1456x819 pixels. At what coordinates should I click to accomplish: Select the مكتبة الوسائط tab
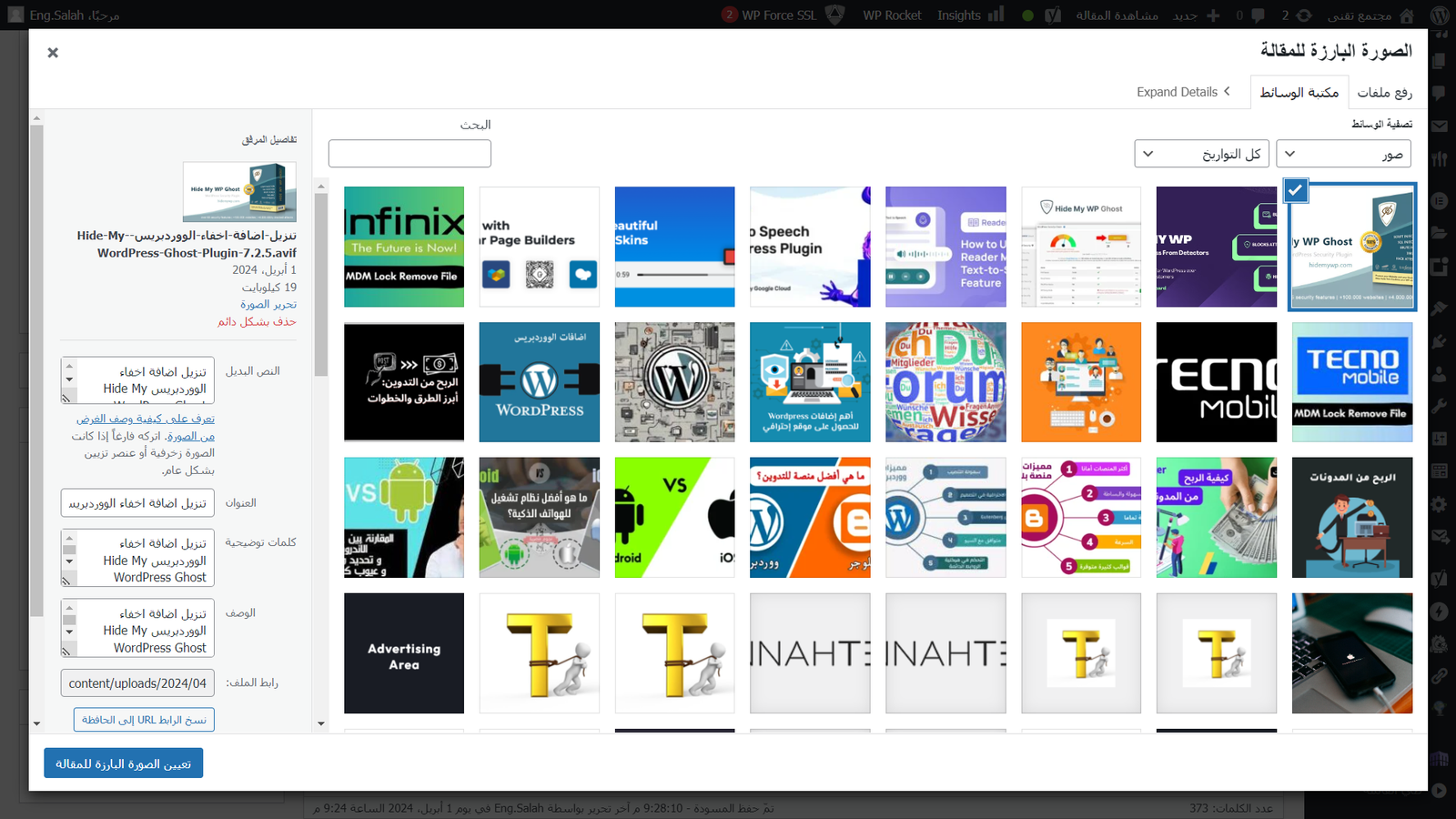pos(1299,92)
